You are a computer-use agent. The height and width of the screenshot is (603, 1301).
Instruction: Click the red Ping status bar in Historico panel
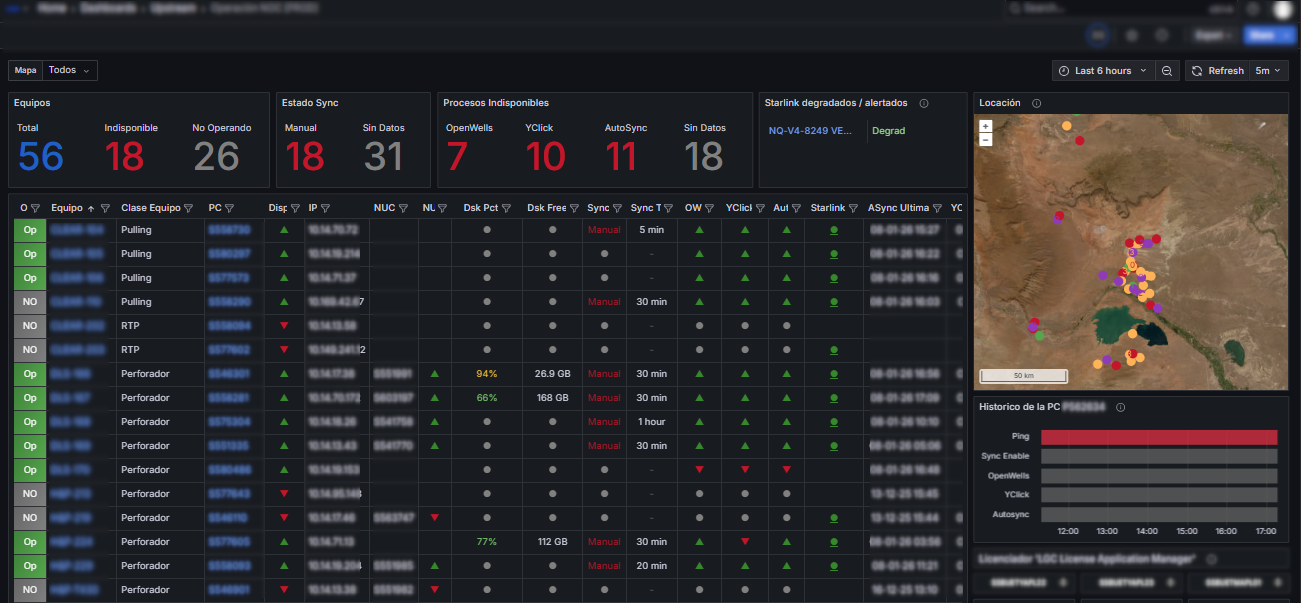(x=1160, y=436)
